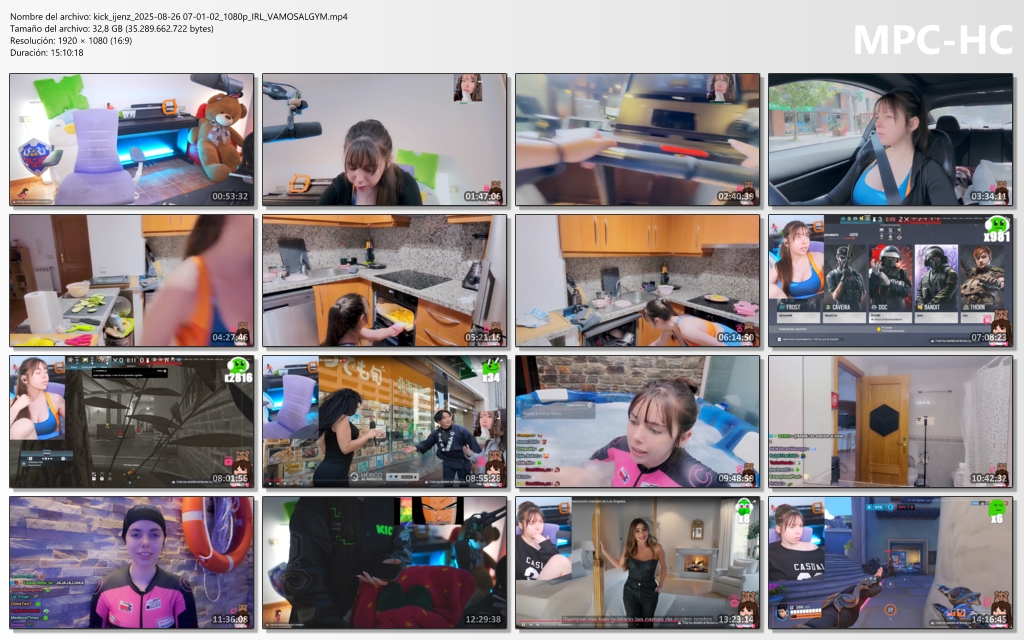1024x640 pixels.
Task: Select the lifebuoy thumbnail at 11:36:08
Action: pyautogui.click(x=132, y=563)
